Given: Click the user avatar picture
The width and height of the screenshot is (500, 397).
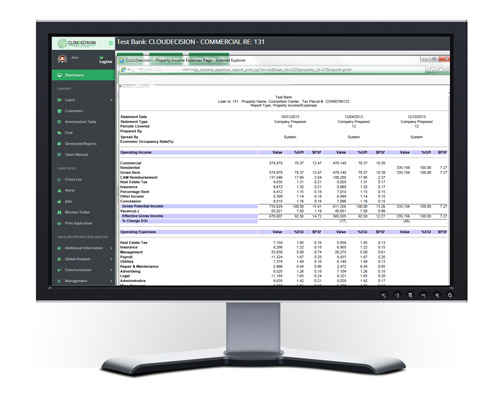Looking at the screenshot, I should coord(62,59).
